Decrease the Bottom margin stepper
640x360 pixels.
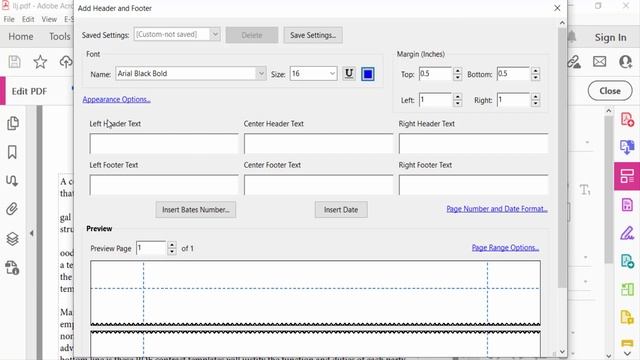pos(536,77)
